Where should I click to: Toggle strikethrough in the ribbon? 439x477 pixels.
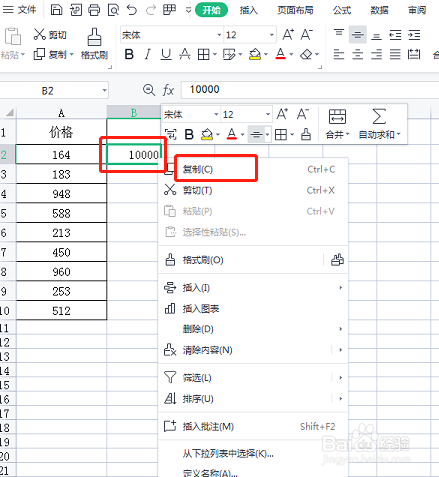click(x=185, y=54)
